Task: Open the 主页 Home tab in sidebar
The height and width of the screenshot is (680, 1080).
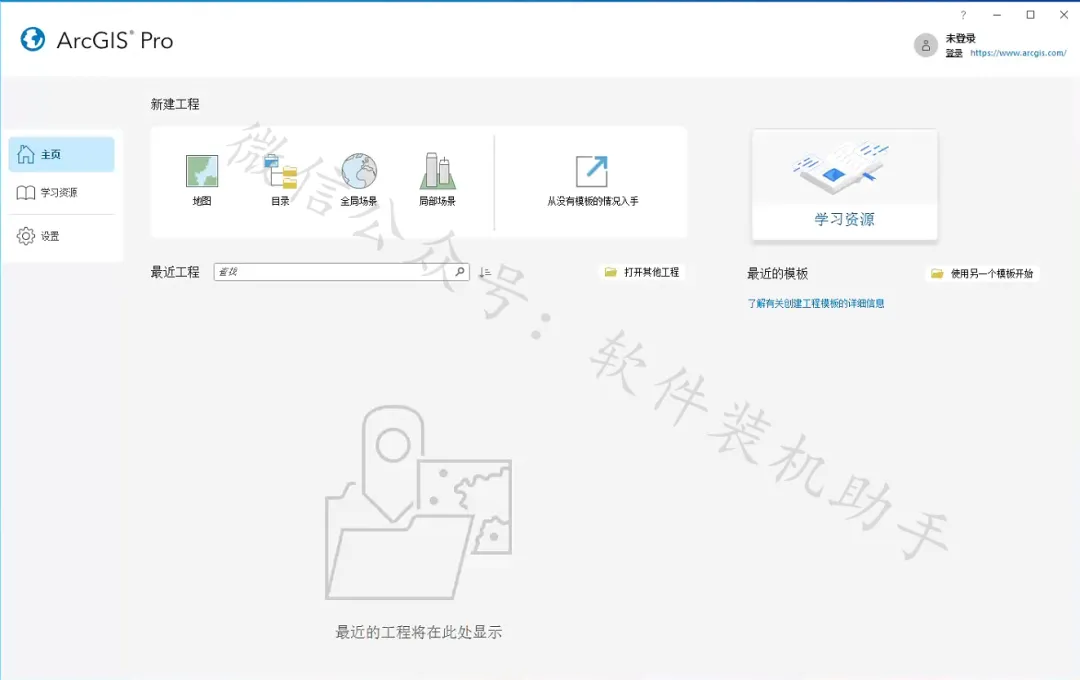Action: (61, 154)
